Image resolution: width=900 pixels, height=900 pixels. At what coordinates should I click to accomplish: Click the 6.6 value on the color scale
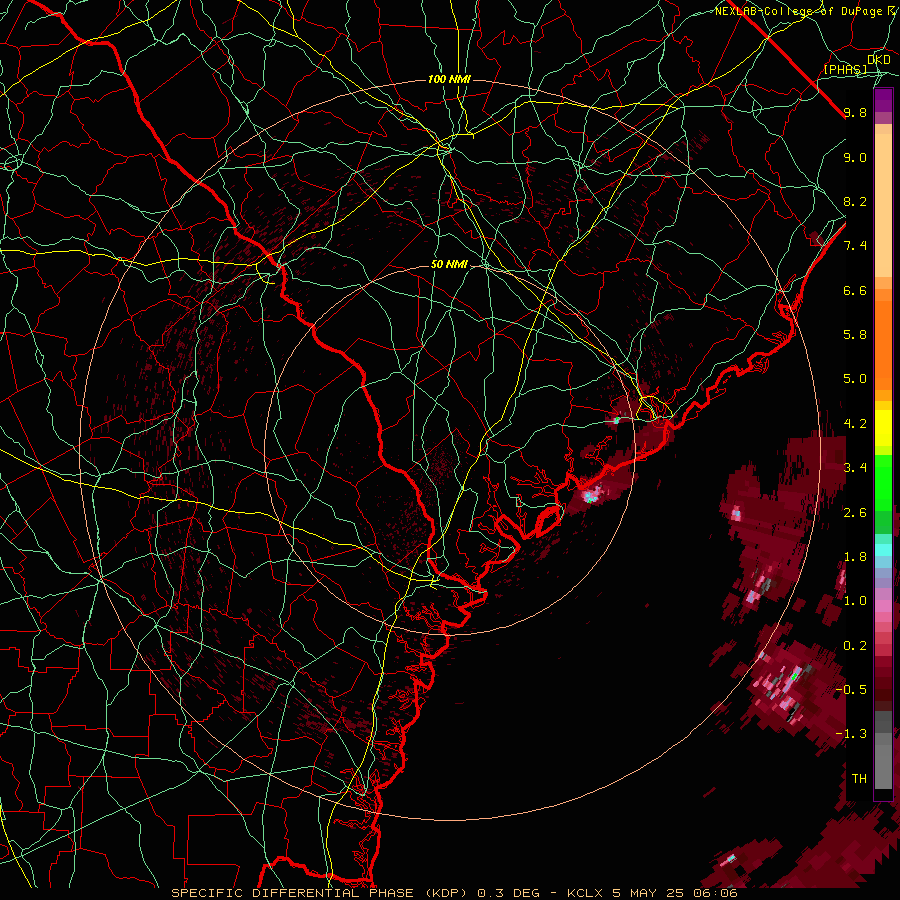click(x=855, y=290)
